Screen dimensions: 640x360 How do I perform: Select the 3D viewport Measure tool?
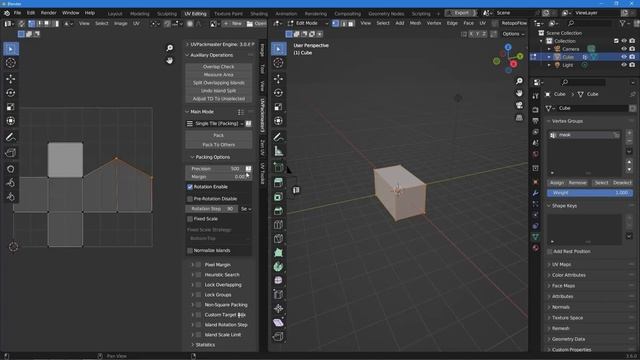pyautogui.click(x=278, y=151)
